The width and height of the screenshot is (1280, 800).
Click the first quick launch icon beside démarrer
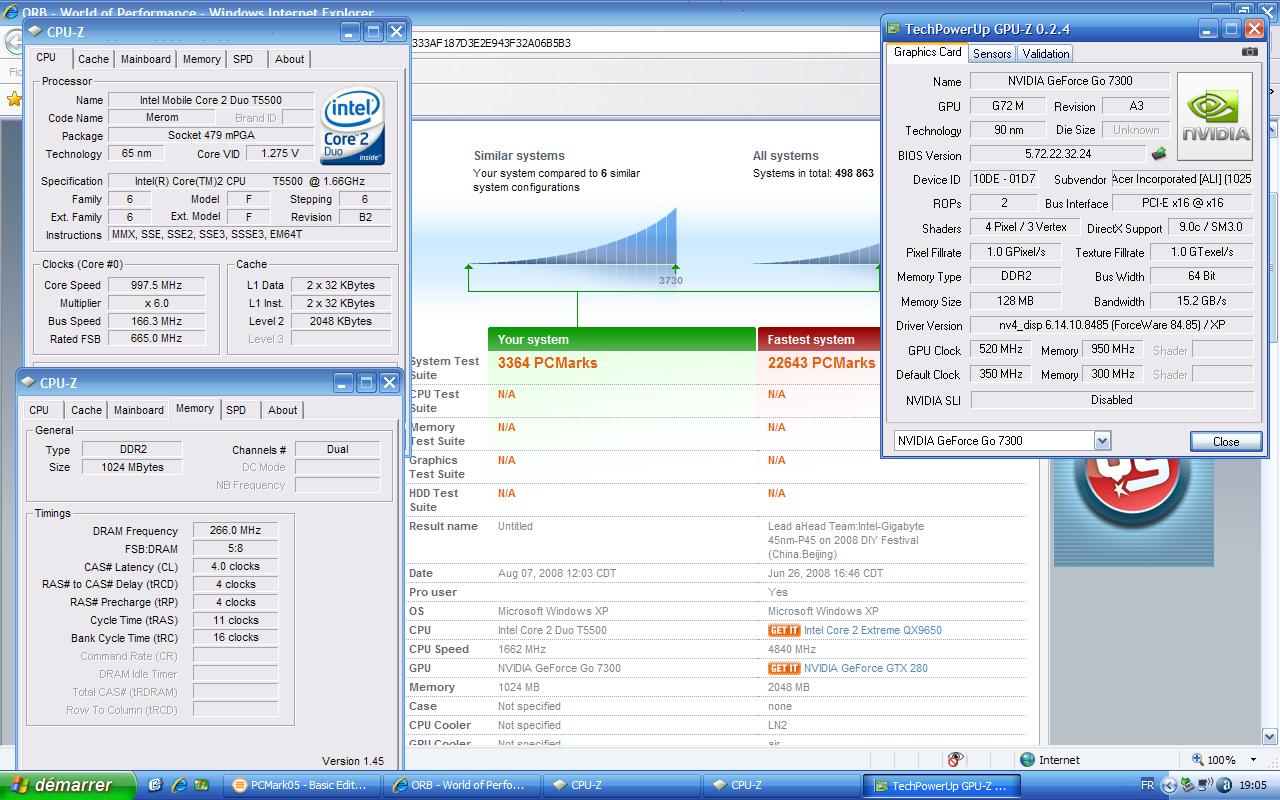pyautogui.click(x=156, y=785)
